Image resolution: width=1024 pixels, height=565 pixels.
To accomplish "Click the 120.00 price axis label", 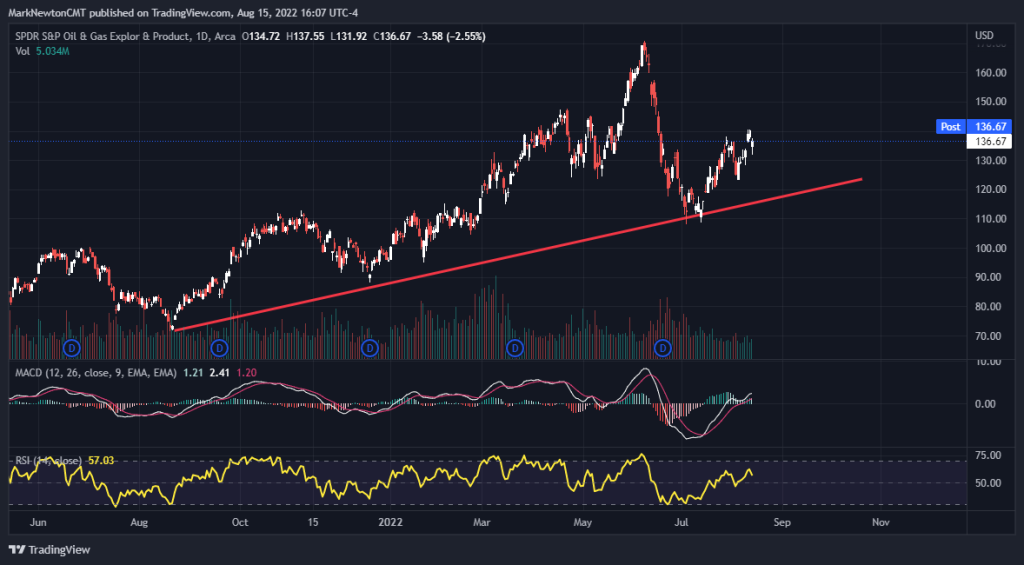I will (x=992, y=189).
